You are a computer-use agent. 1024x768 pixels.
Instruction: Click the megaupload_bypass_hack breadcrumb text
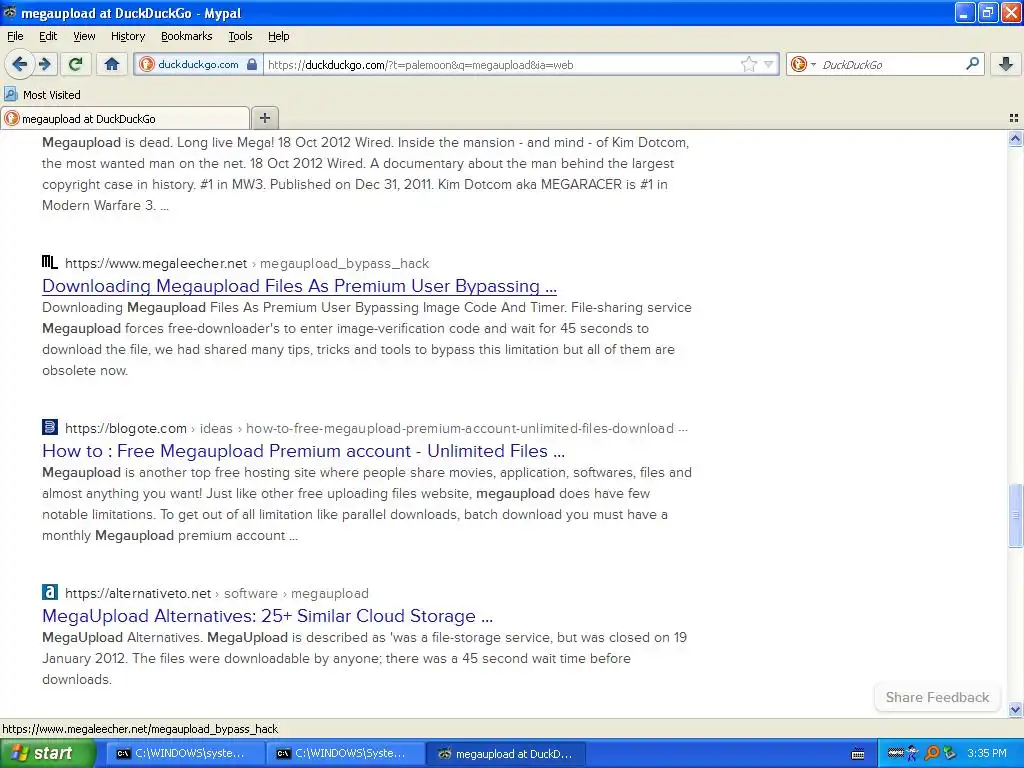click(x=344, y=263)
